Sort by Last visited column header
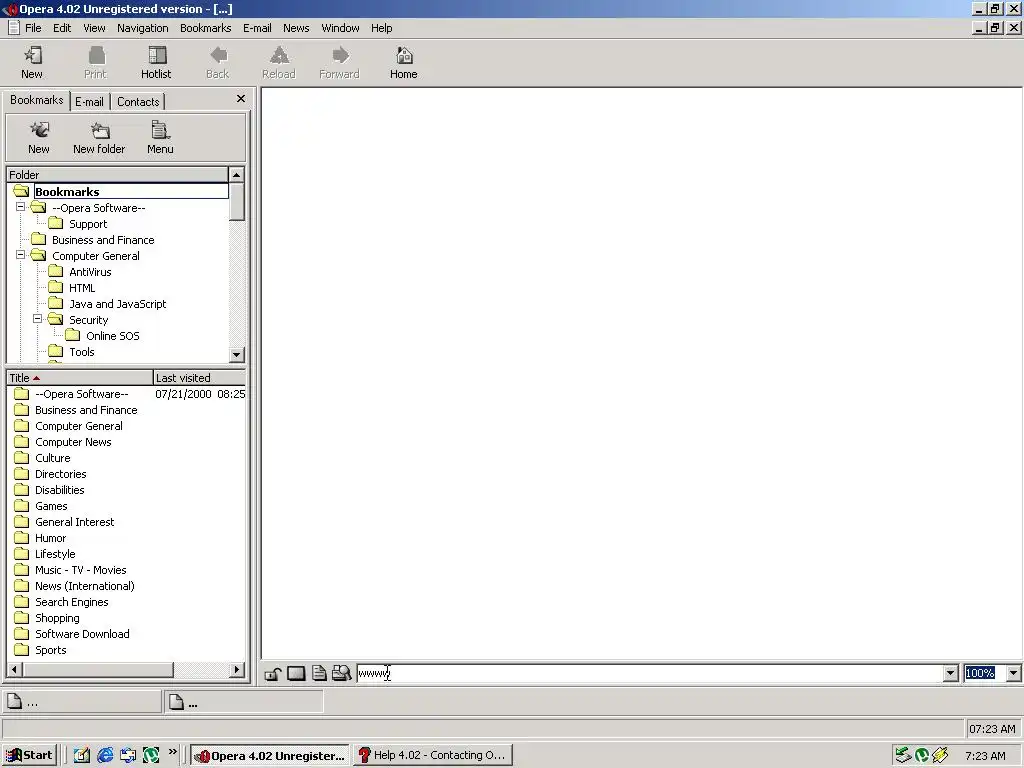This screenshot has width=1024, height=768. 199,378
